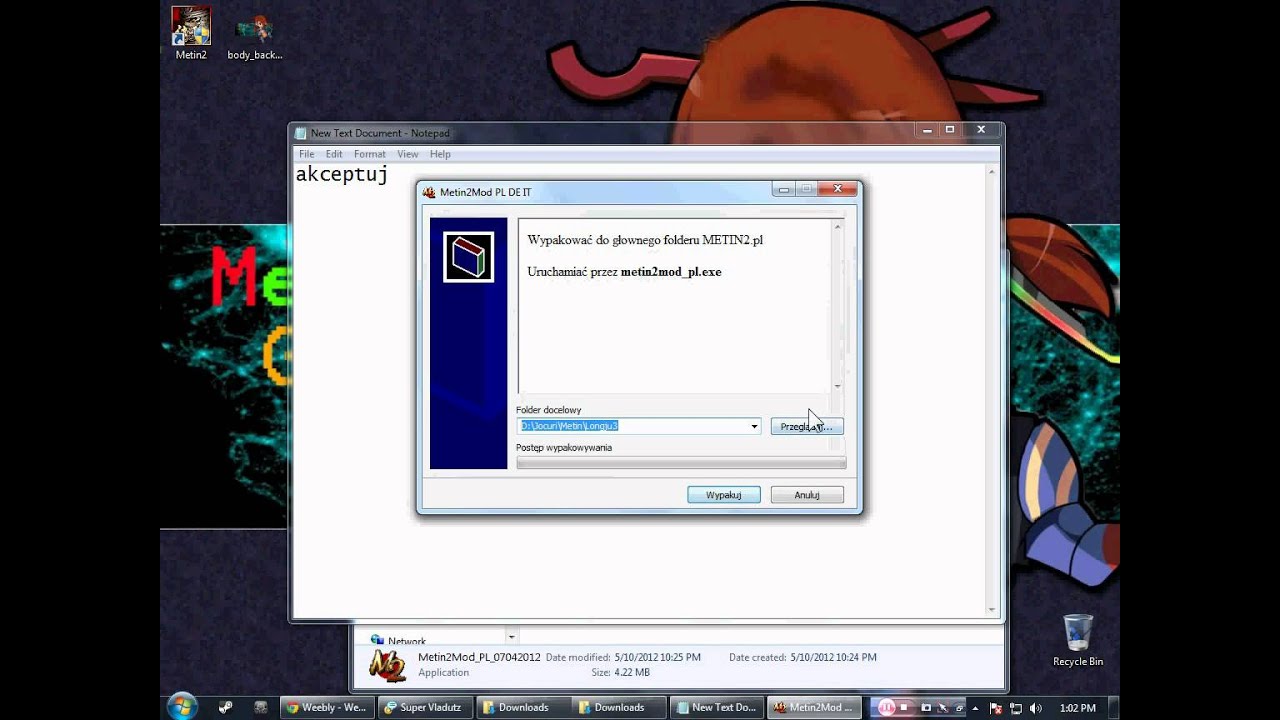1280x720 pixels.
Task: Click the Date modified value 5/10/2012 10:25 PM
Action: [657, 657]
